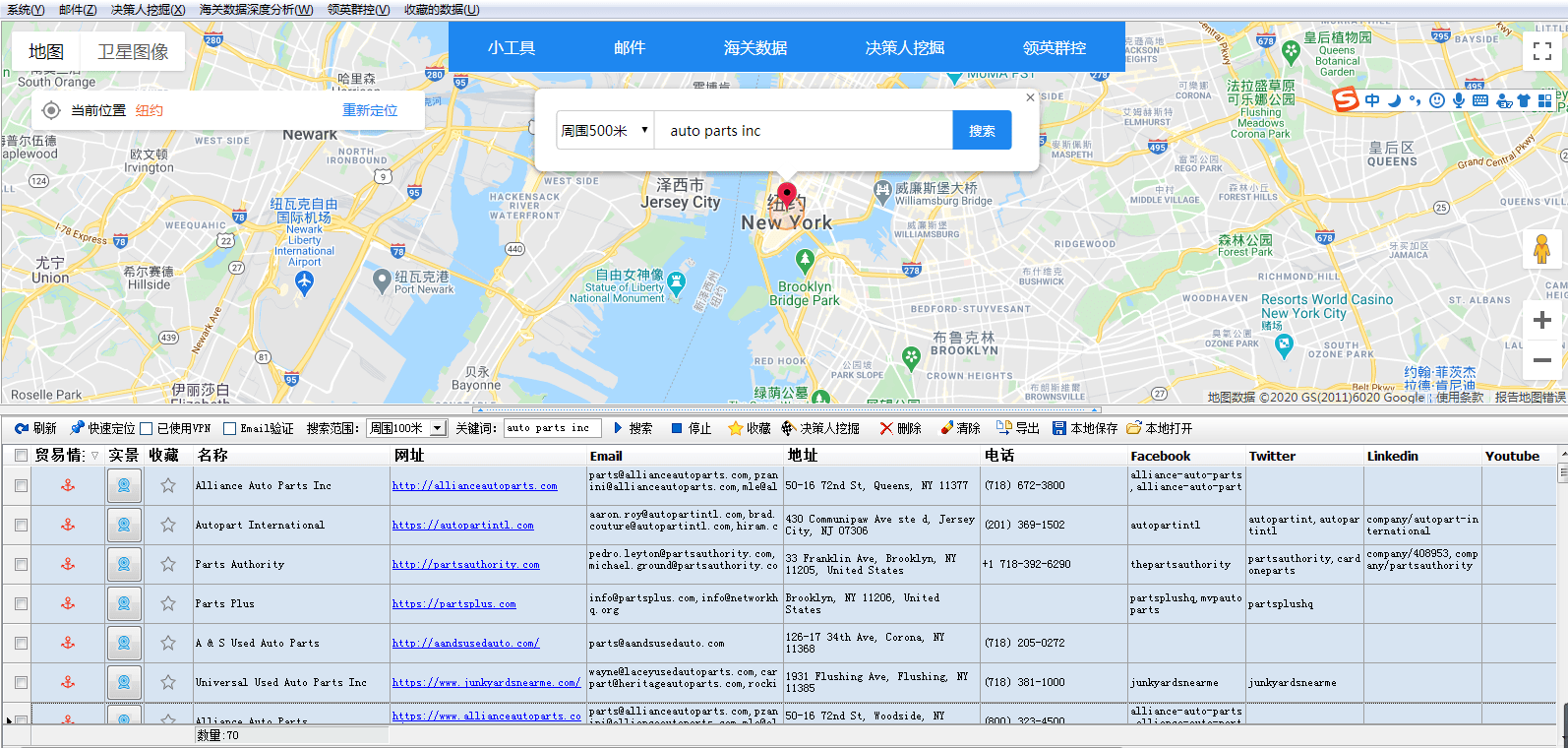Export results with 导出
Viewport: 1568px width, 748px height.
point(1017,428)
